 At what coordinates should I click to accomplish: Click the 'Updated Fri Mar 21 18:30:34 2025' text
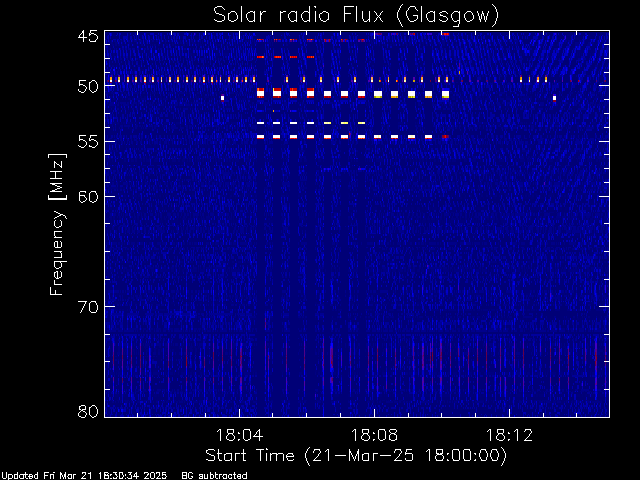pyautogui.click(x=84, y=476)
